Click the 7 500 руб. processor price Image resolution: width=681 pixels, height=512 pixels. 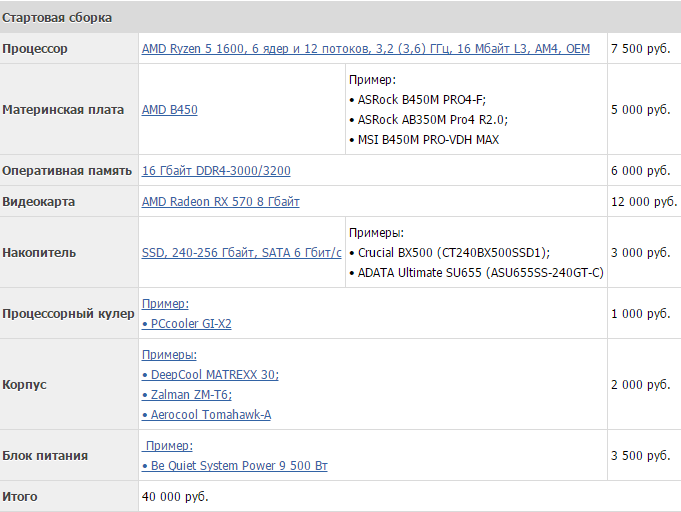[x=641, y=49]
